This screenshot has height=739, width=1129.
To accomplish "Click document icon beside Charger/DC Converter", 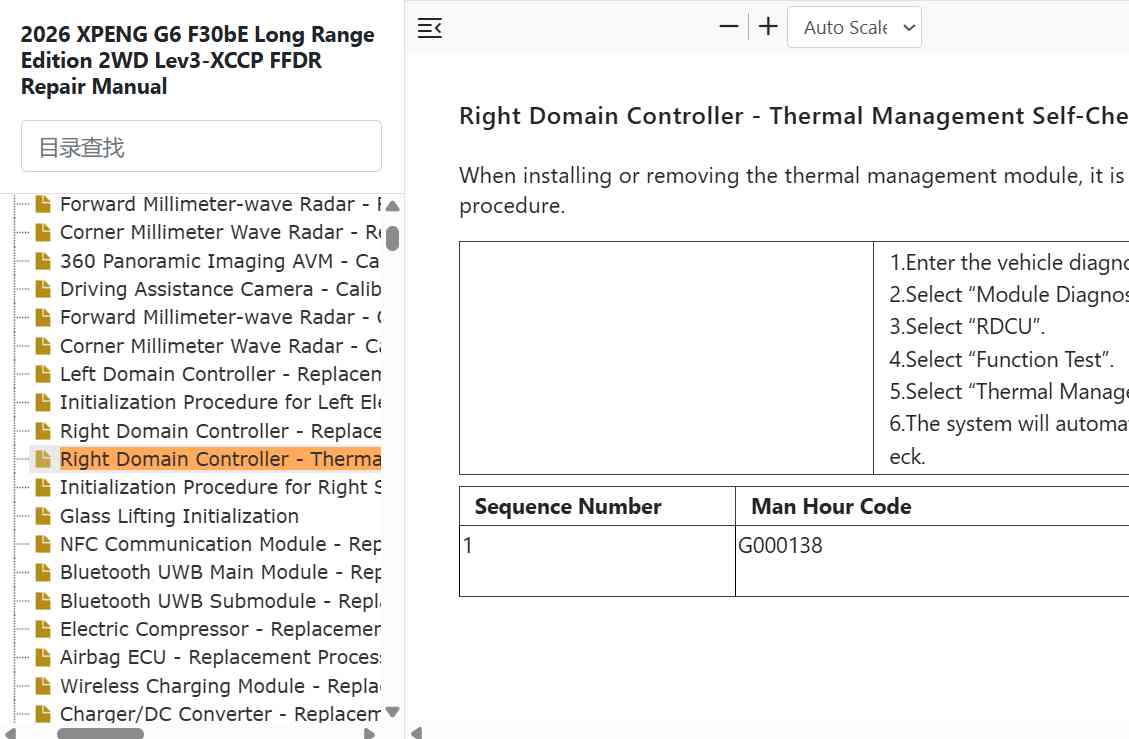I will [43, 715].
